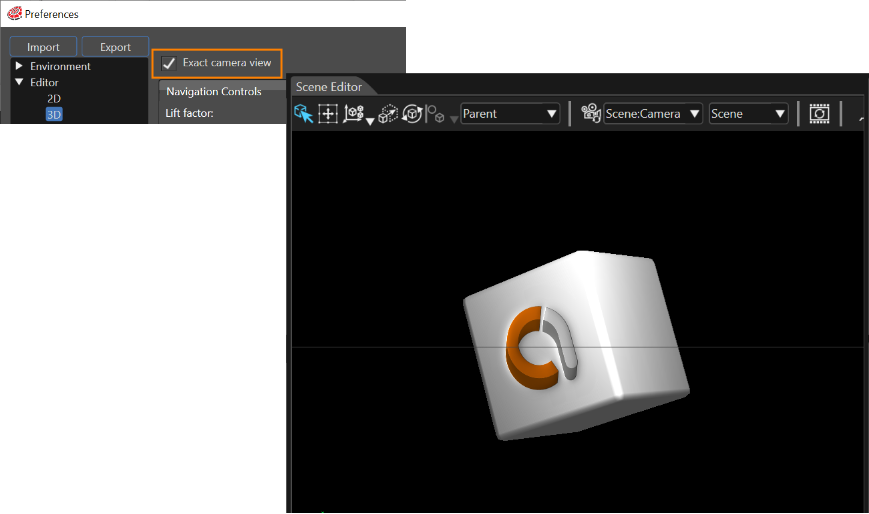Click the Export button
The height and width of the screenshot is (514, 869).
point(115,47)
